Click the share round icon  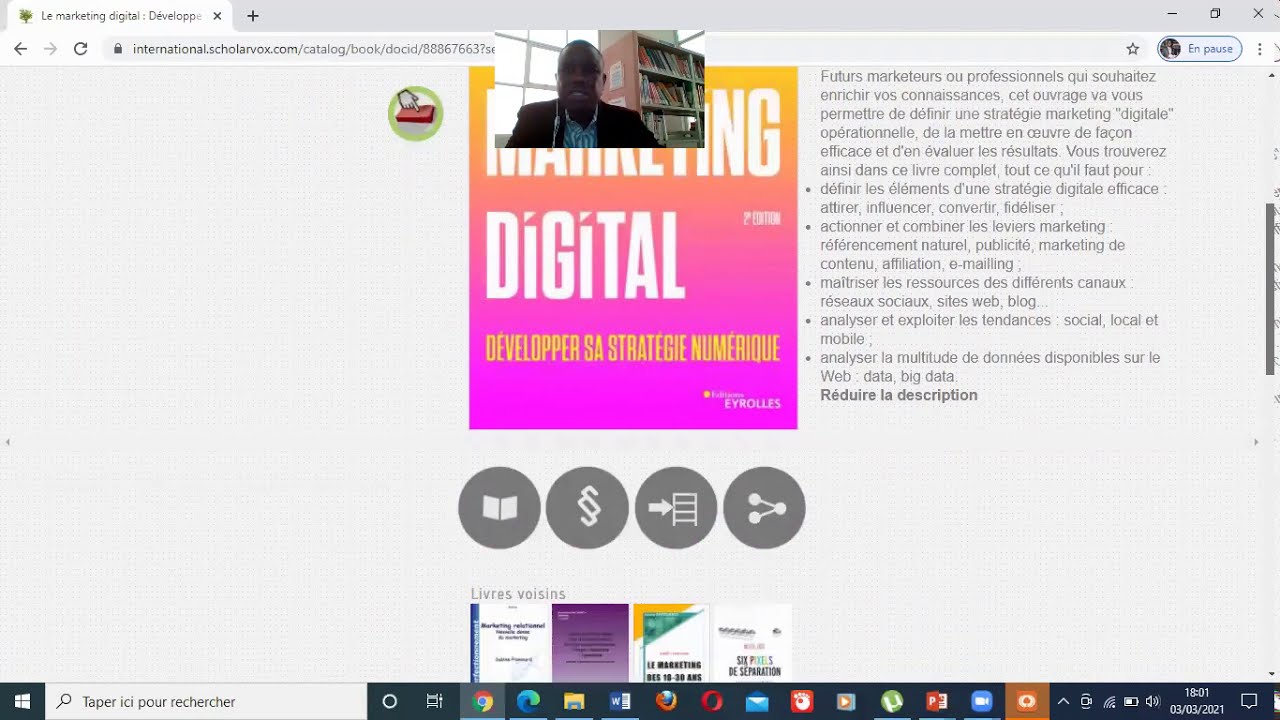pyautogui.click(x=764, y=508)
